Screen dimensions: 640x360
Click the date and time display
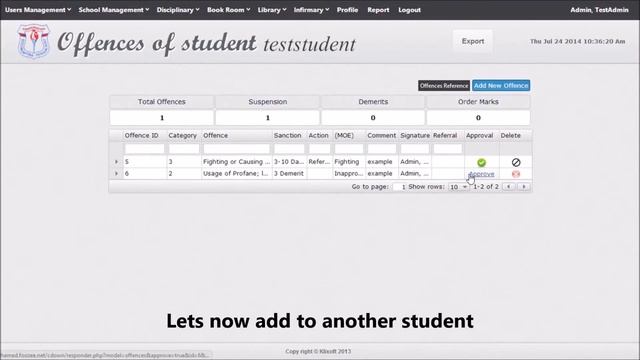point(578,41)
